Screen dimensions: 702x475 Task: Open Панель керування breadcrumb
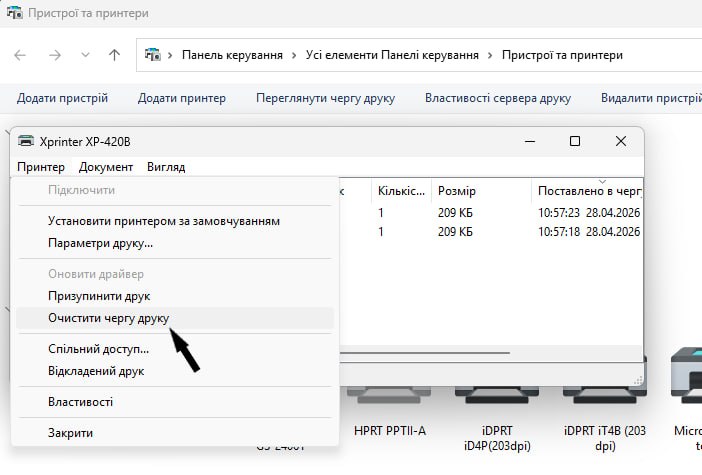tap(232, 55)
